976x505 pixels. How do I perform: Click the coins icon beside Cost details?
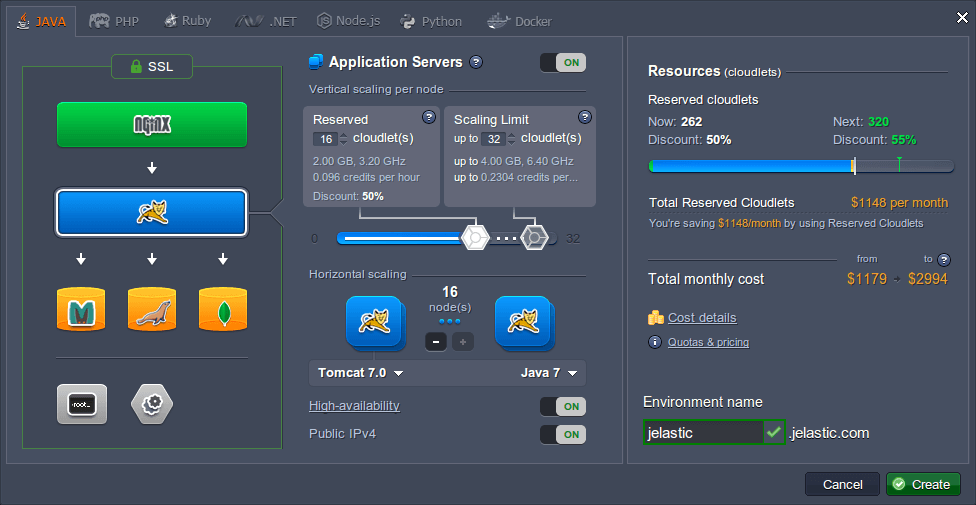point(655,318)
